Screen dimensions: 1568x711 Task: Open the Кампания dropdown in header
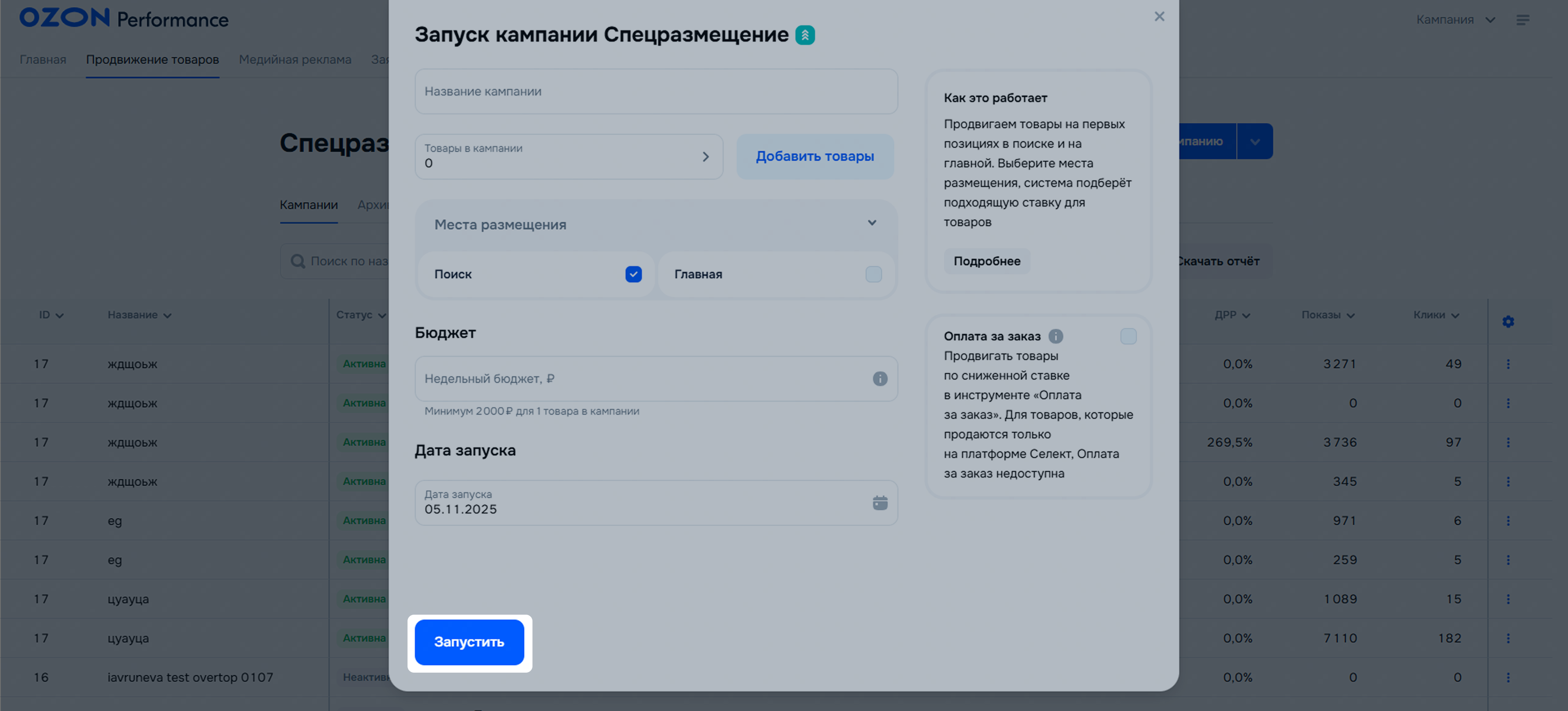(1455, 20)
